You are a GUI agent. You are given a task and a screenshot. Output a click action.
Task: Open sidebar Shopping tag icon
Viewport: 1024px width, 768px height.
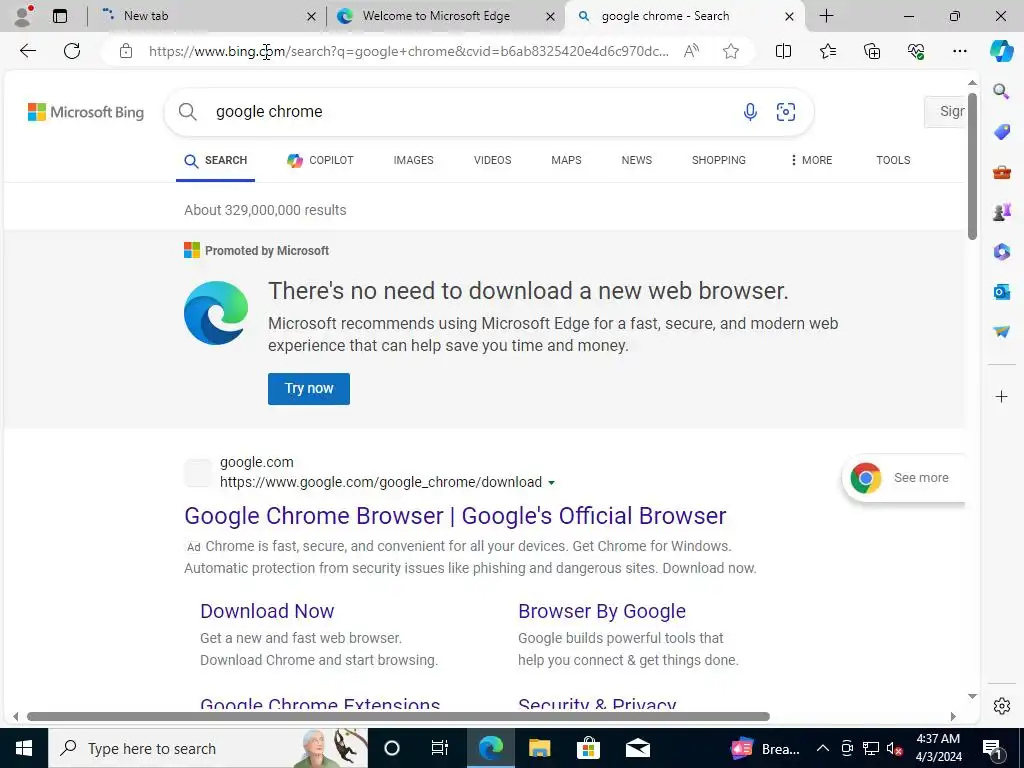1001,132
